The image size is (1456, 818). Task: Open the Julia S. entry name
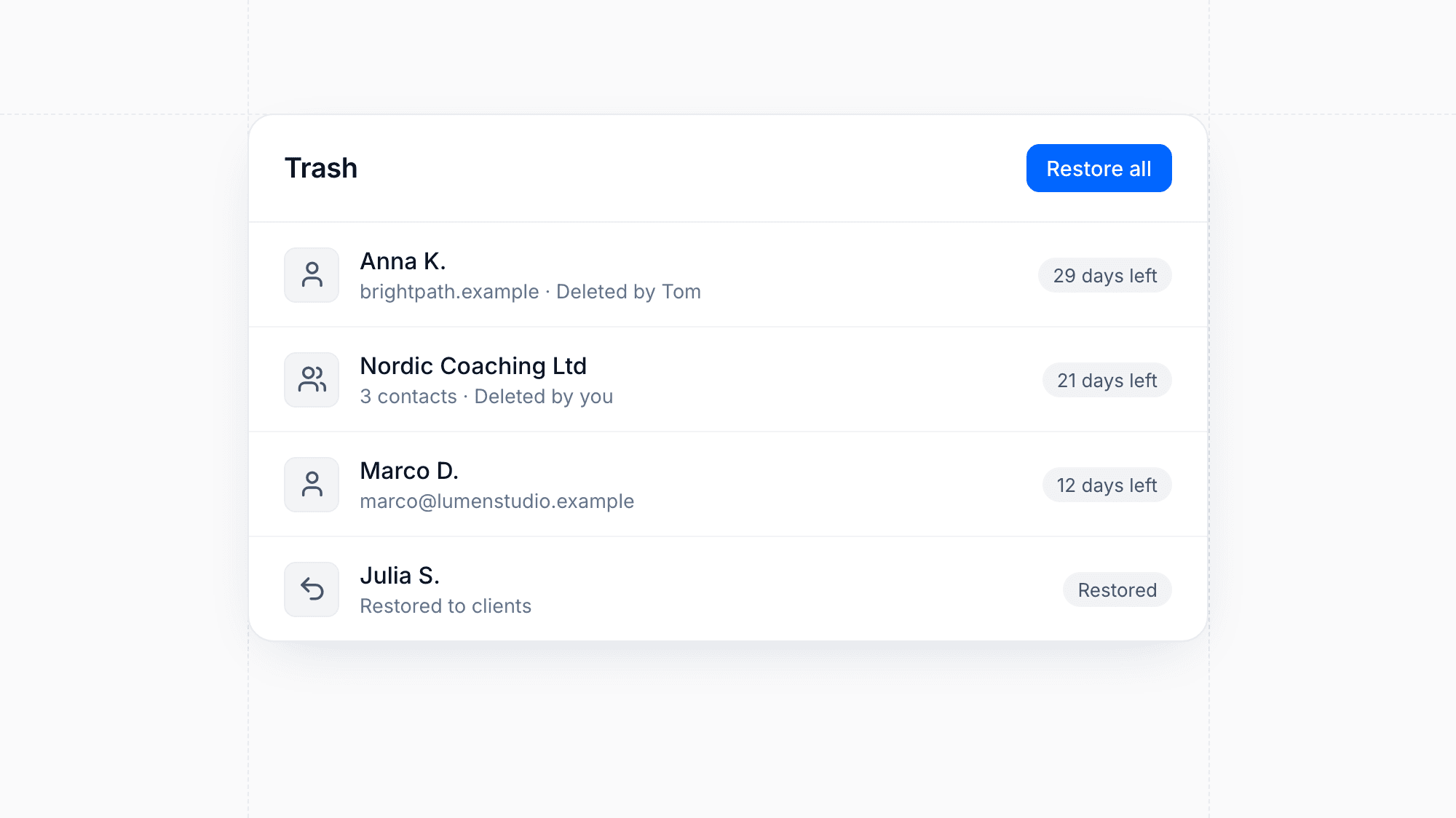pos(400,576)
